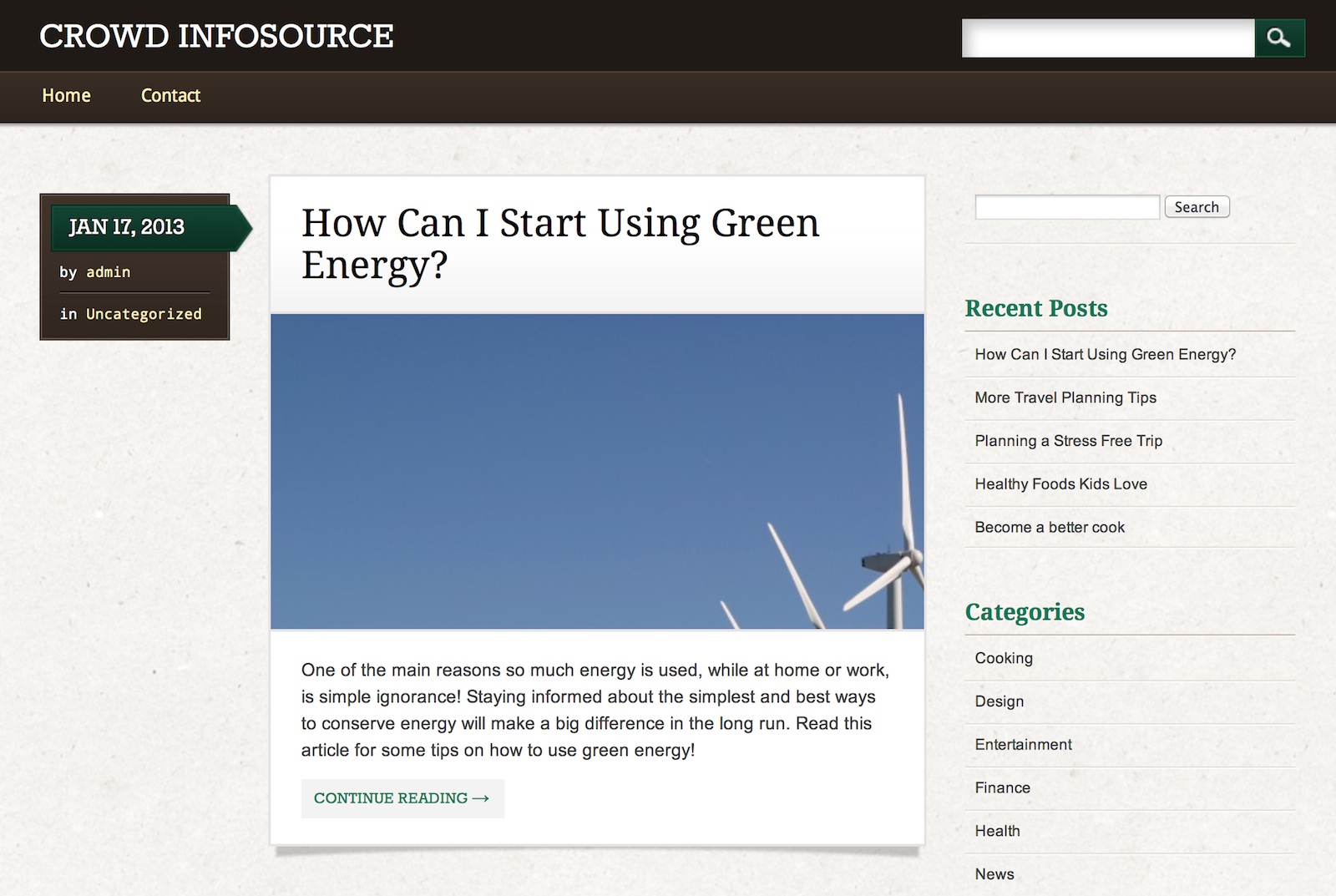
Task: Click the wind turbine featured image
Action: [597, 471]
